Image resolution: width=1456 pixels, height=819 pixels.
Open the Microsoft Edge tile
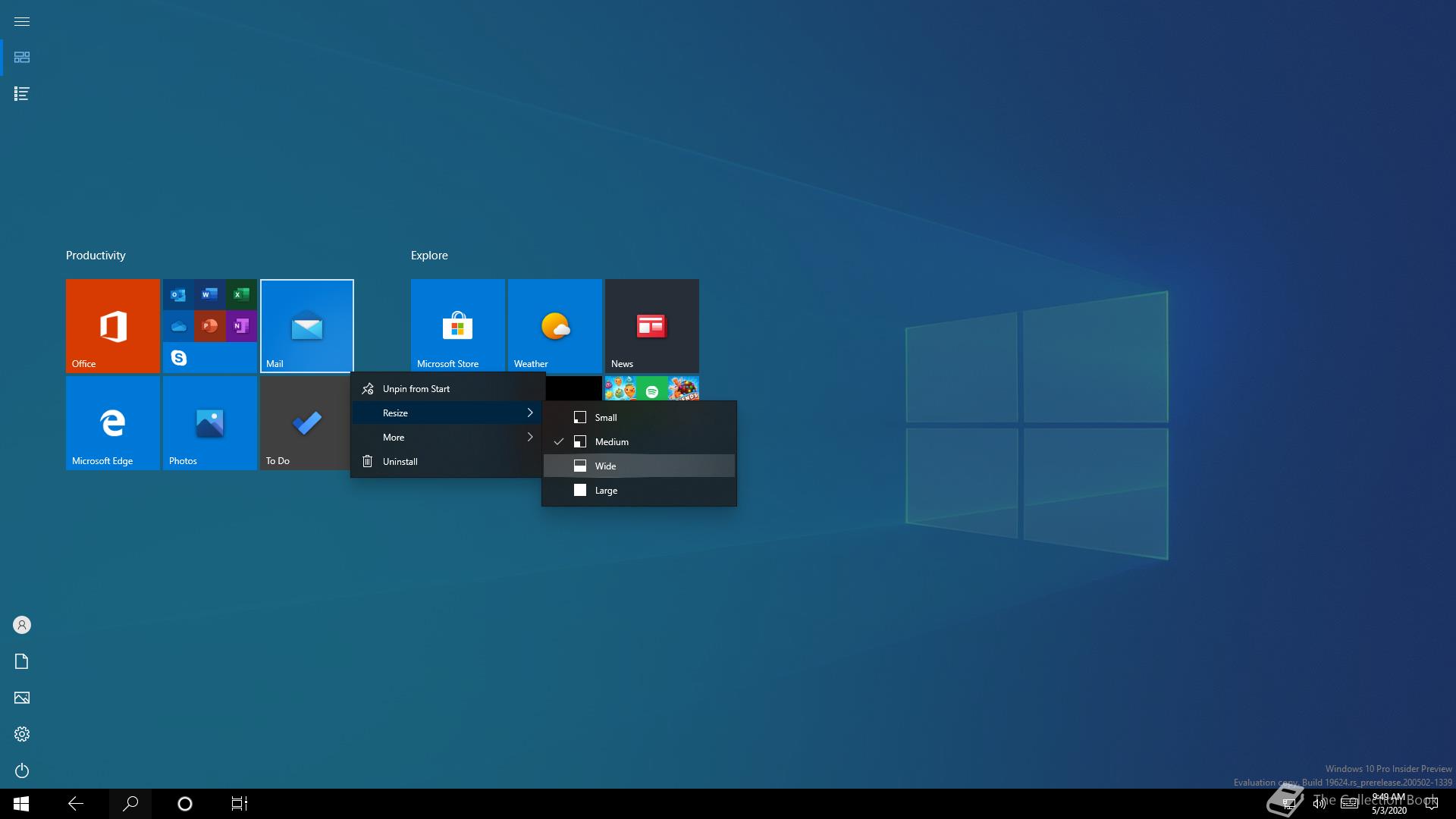(113, 423)
